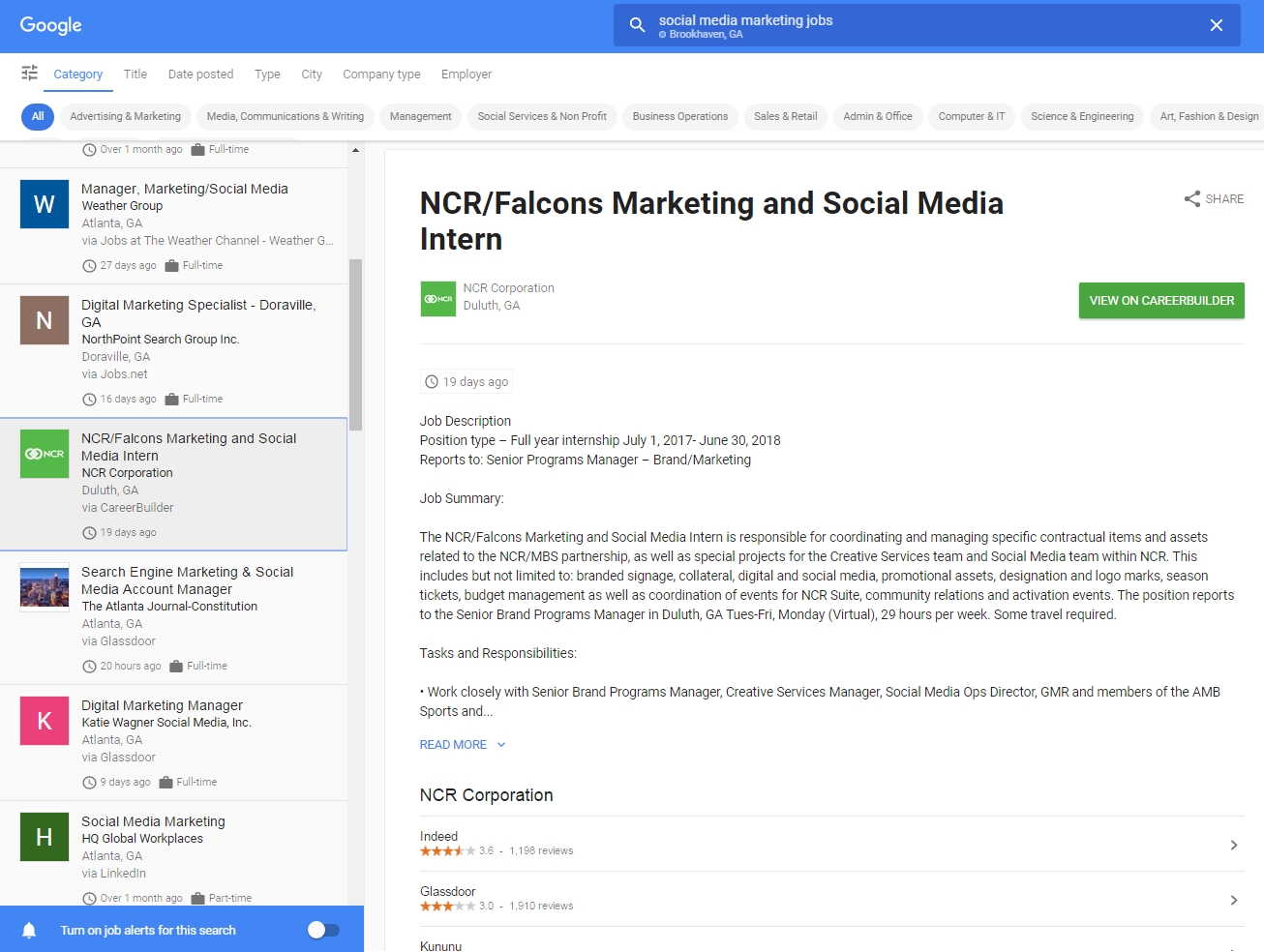Select the Category filter tab
Screen dimensions: 1264x952
pos(78,74)
